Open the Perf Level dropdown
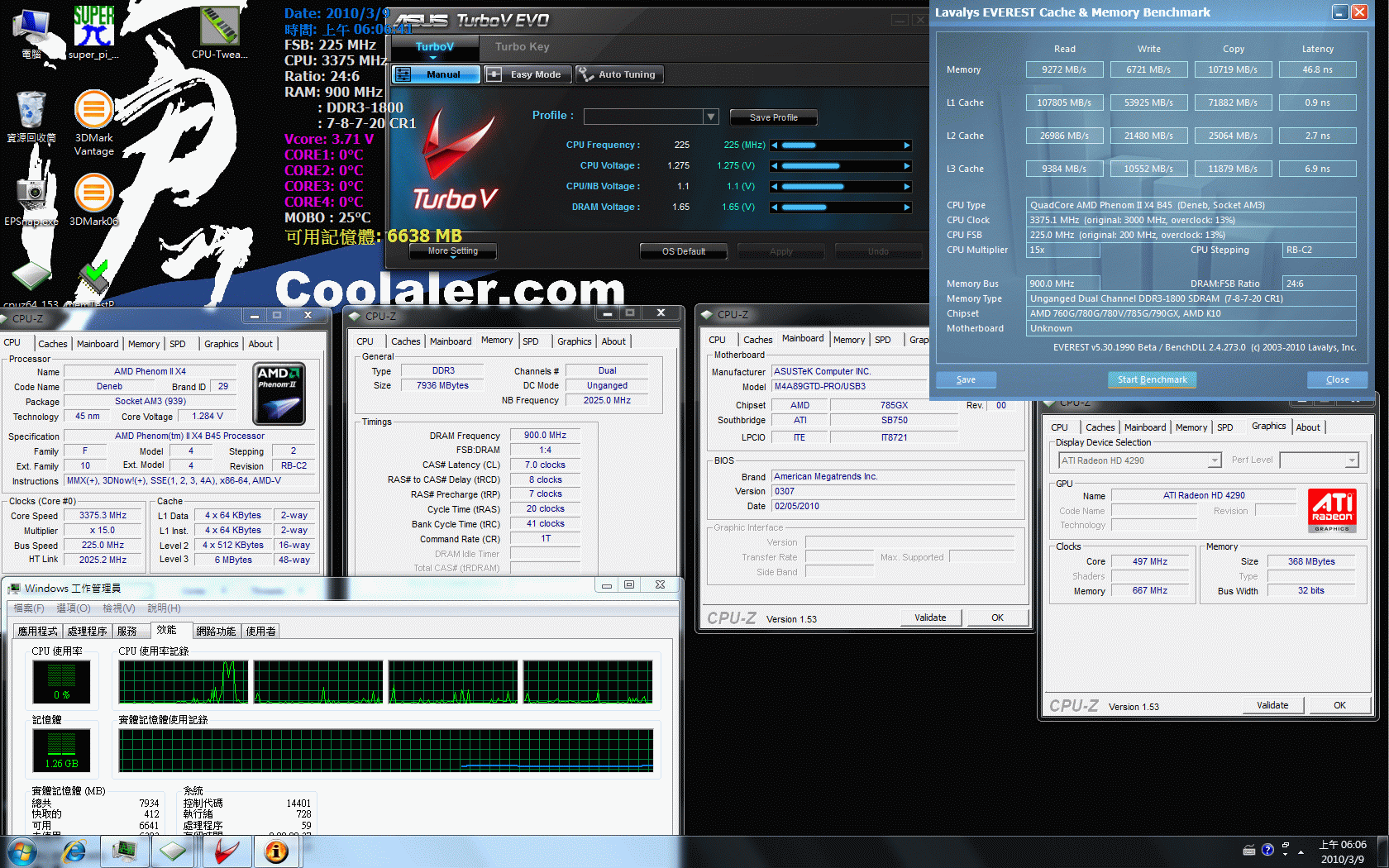 1352,460
